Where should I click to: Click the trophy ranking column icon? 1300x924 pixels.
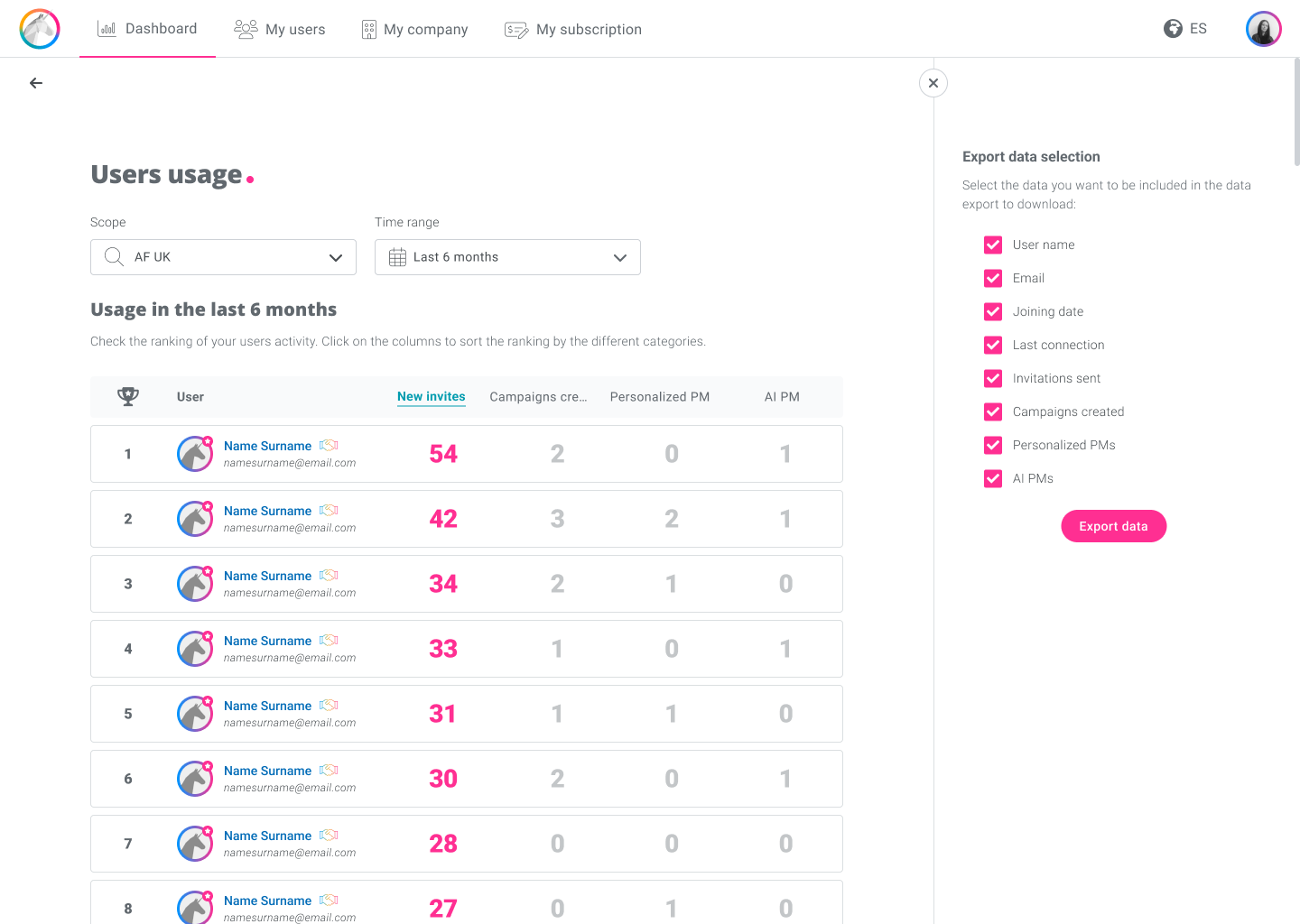coord(128,396)
